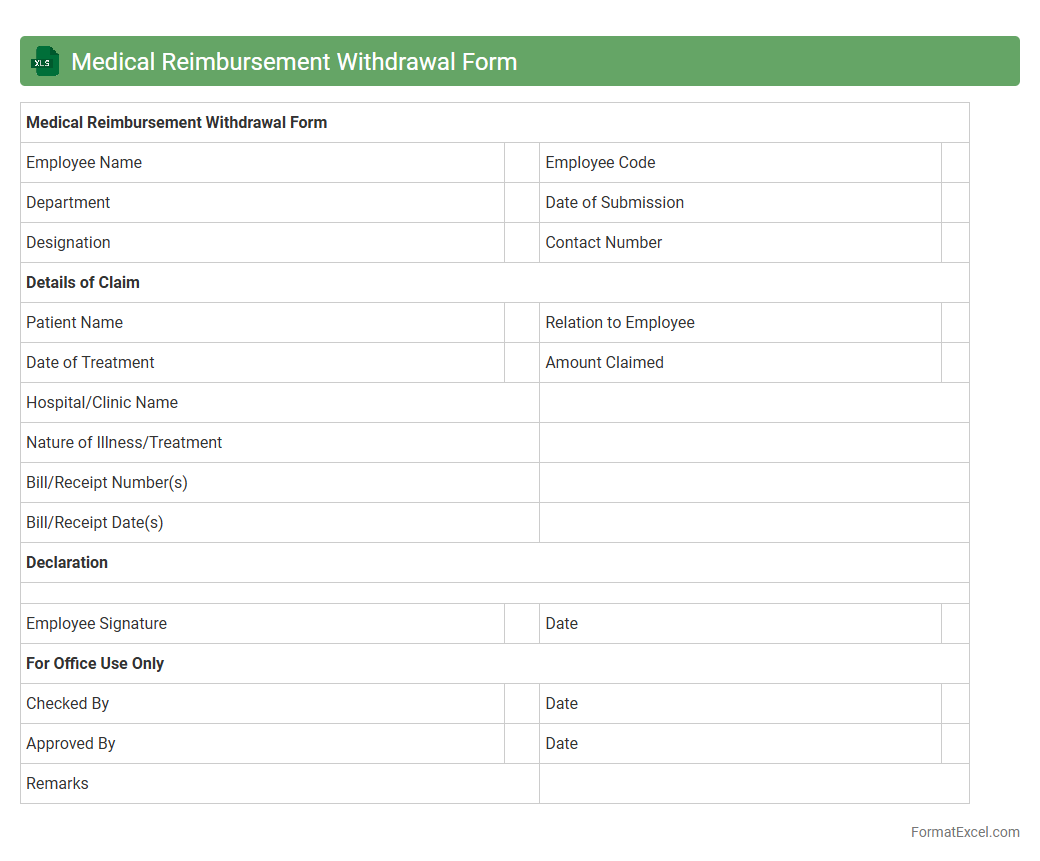
Task: Select the Amount Claimed label cell
Action: 739,363
